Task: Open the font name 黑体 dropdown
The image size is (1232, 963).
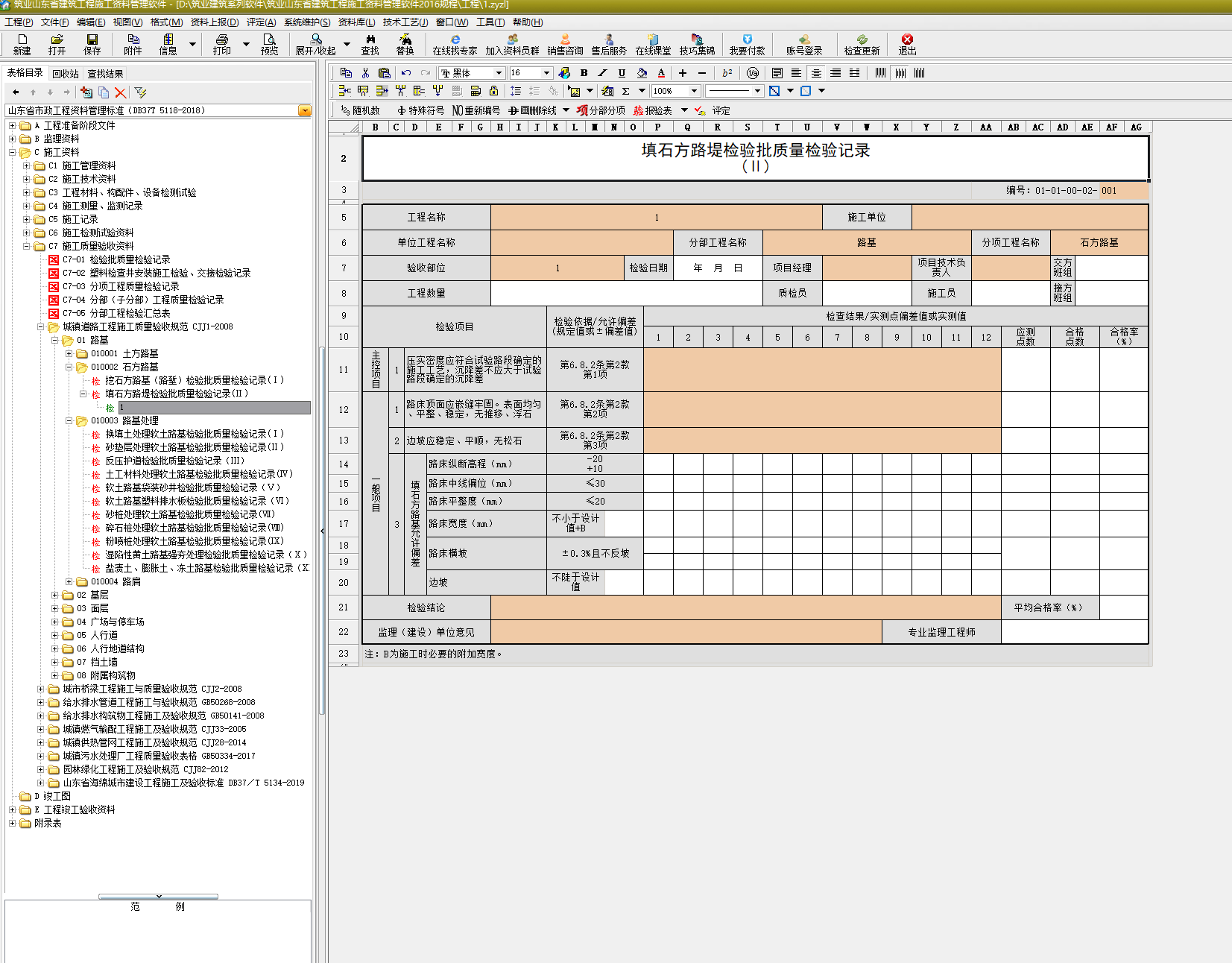Action: (499, 73)
